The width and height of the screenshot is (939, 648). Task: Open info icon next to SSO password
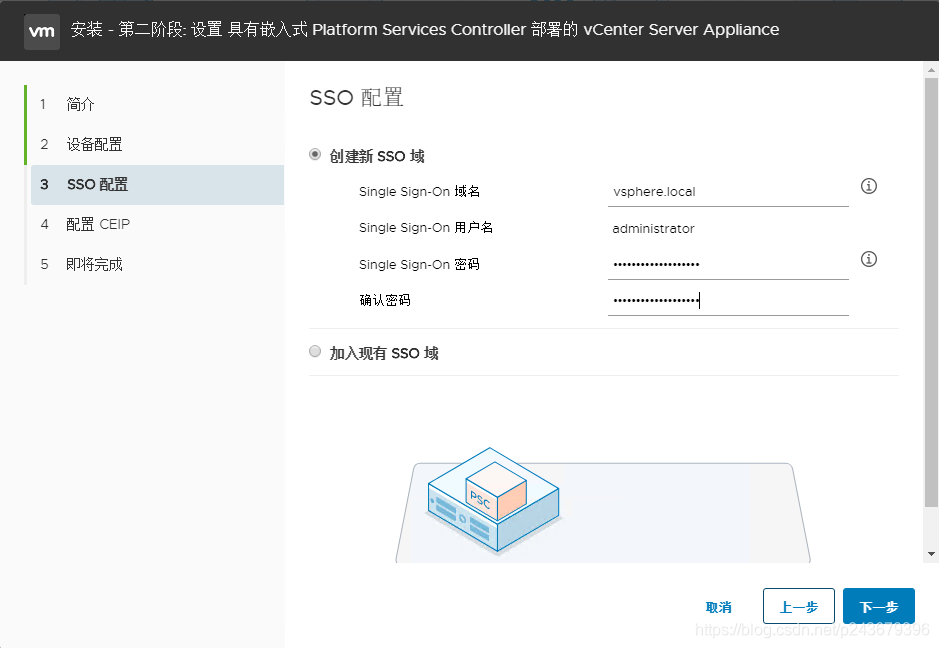(868, 259)
